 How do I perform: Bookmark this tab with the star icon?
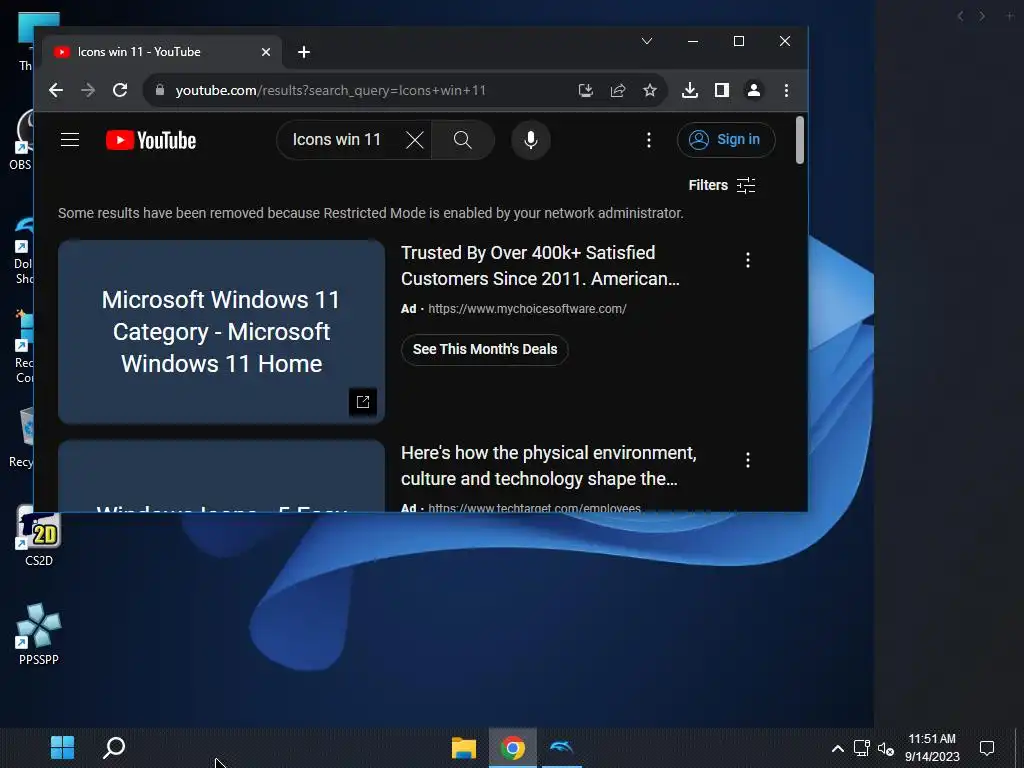[650, 90]
